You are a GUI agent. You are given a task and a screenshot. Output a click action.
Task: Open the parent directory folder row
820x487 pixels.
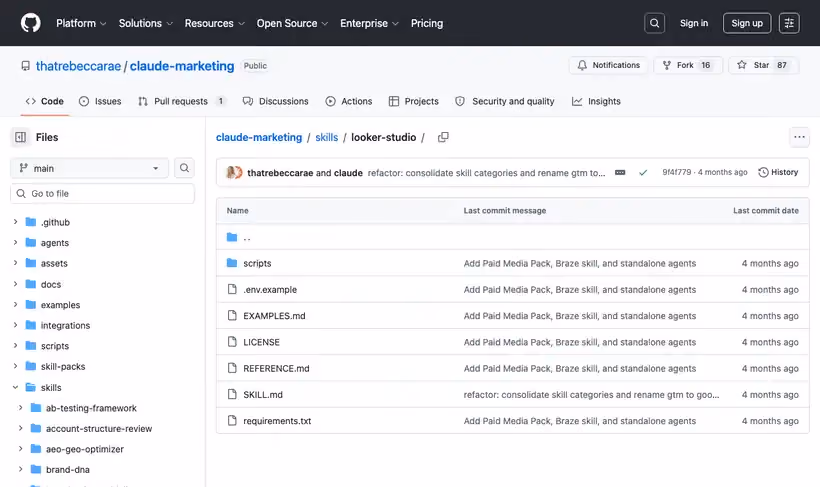512,237
